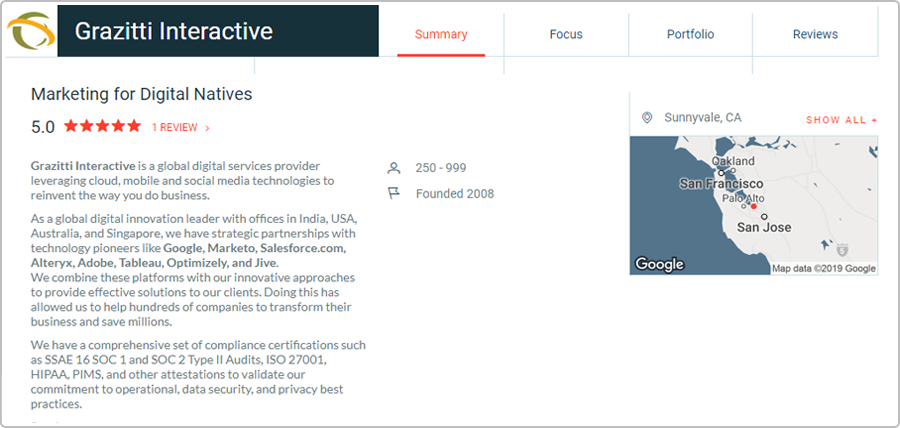Click the five-star rating

[102, 126]
